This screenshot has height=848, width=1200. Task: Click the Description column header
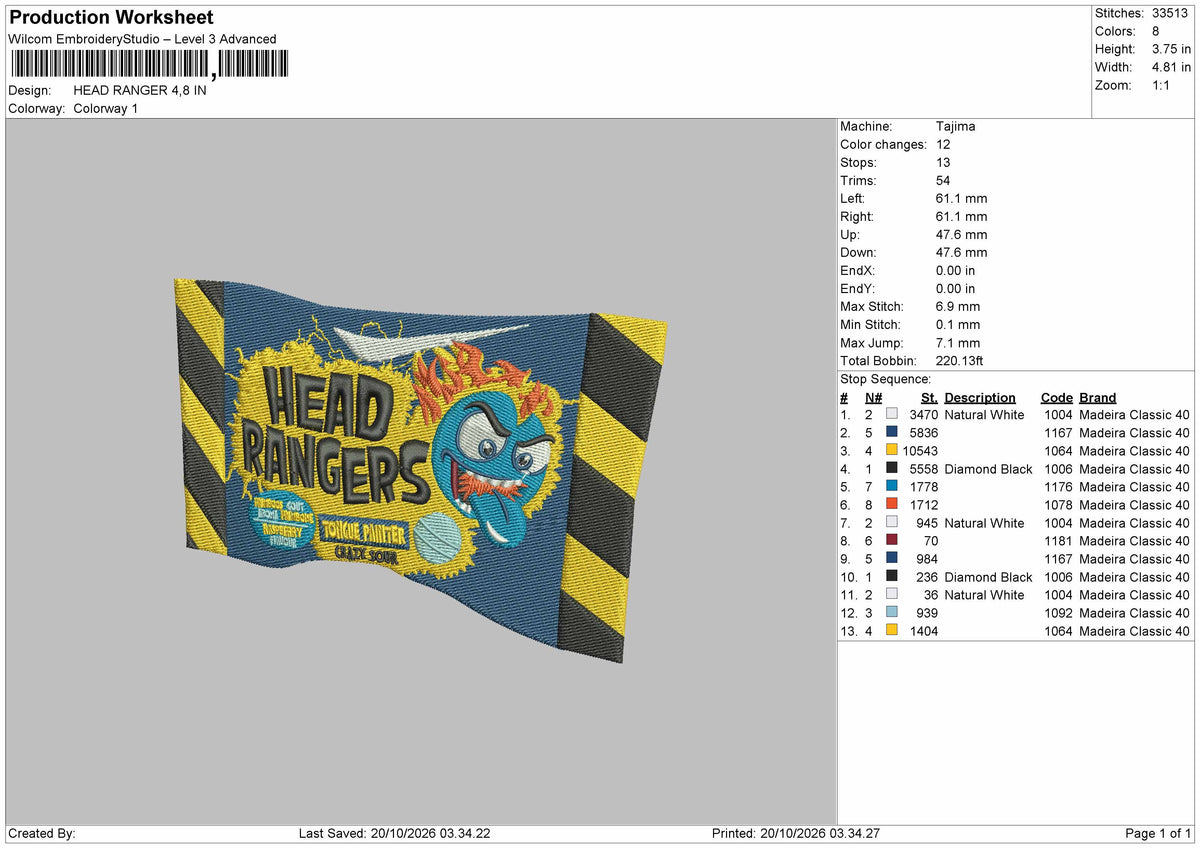pos(980,397)
